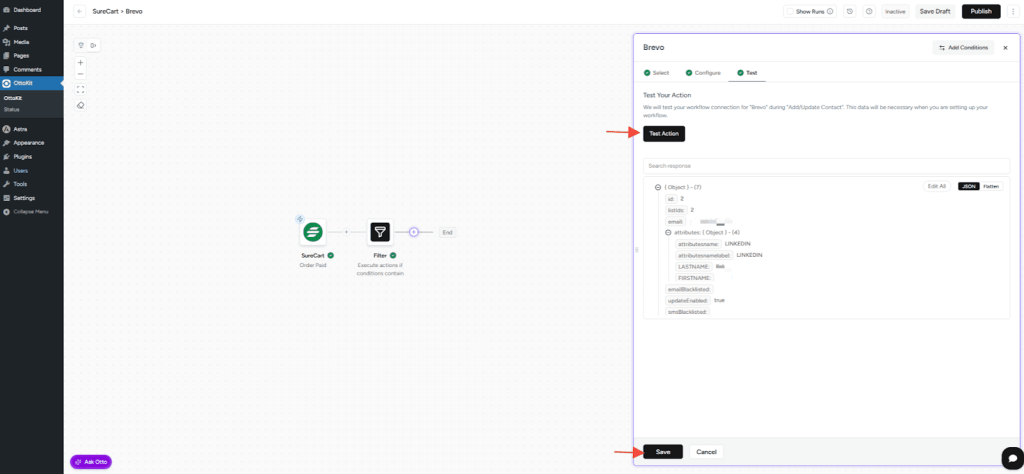
Task: Click the back arrow beside SureCart > Brevo
Action: (79, 11)
